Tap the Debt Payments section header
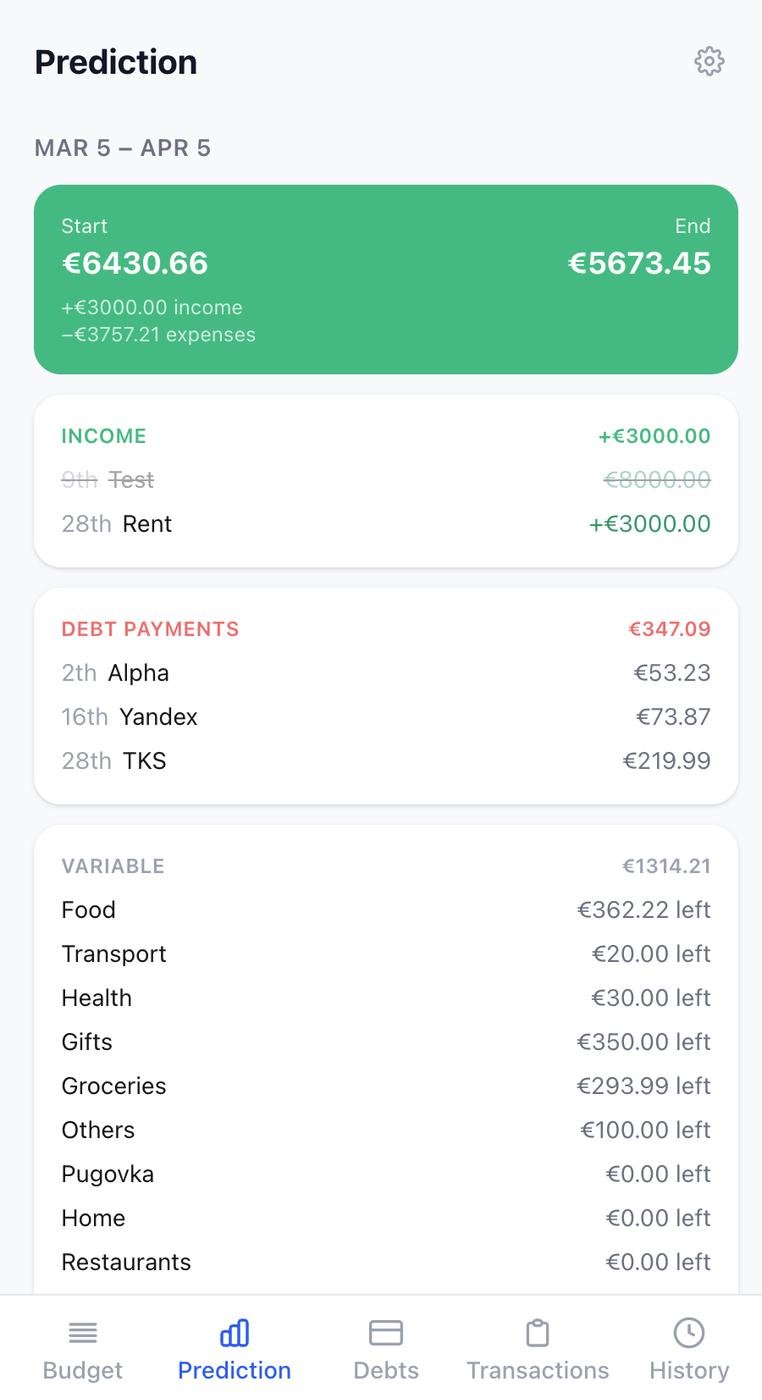Viewport: 762px width, 1400px height. pyautogui.click(x=150, y=629)
